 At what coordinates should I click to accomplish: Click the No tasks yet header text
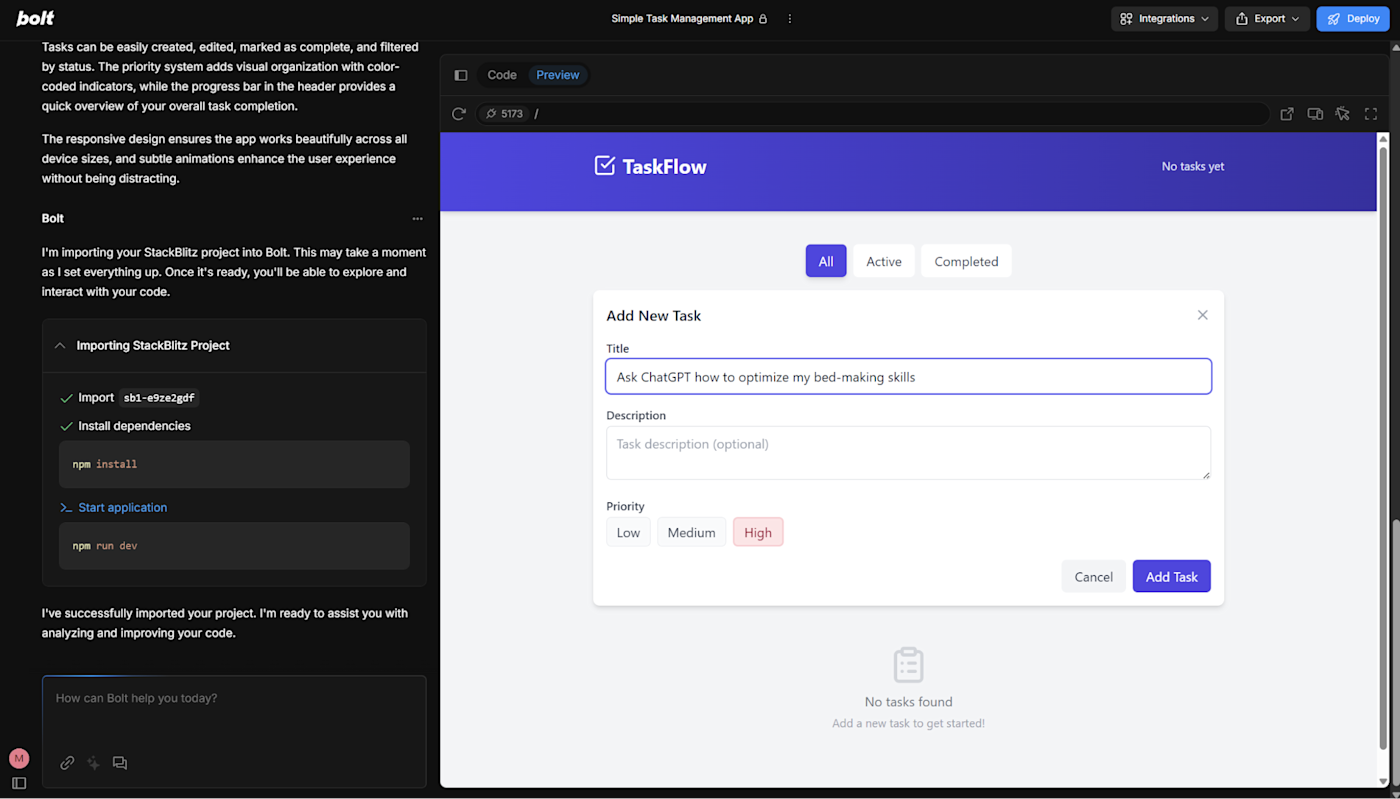pyautogui.click(x=1193, y=166)
